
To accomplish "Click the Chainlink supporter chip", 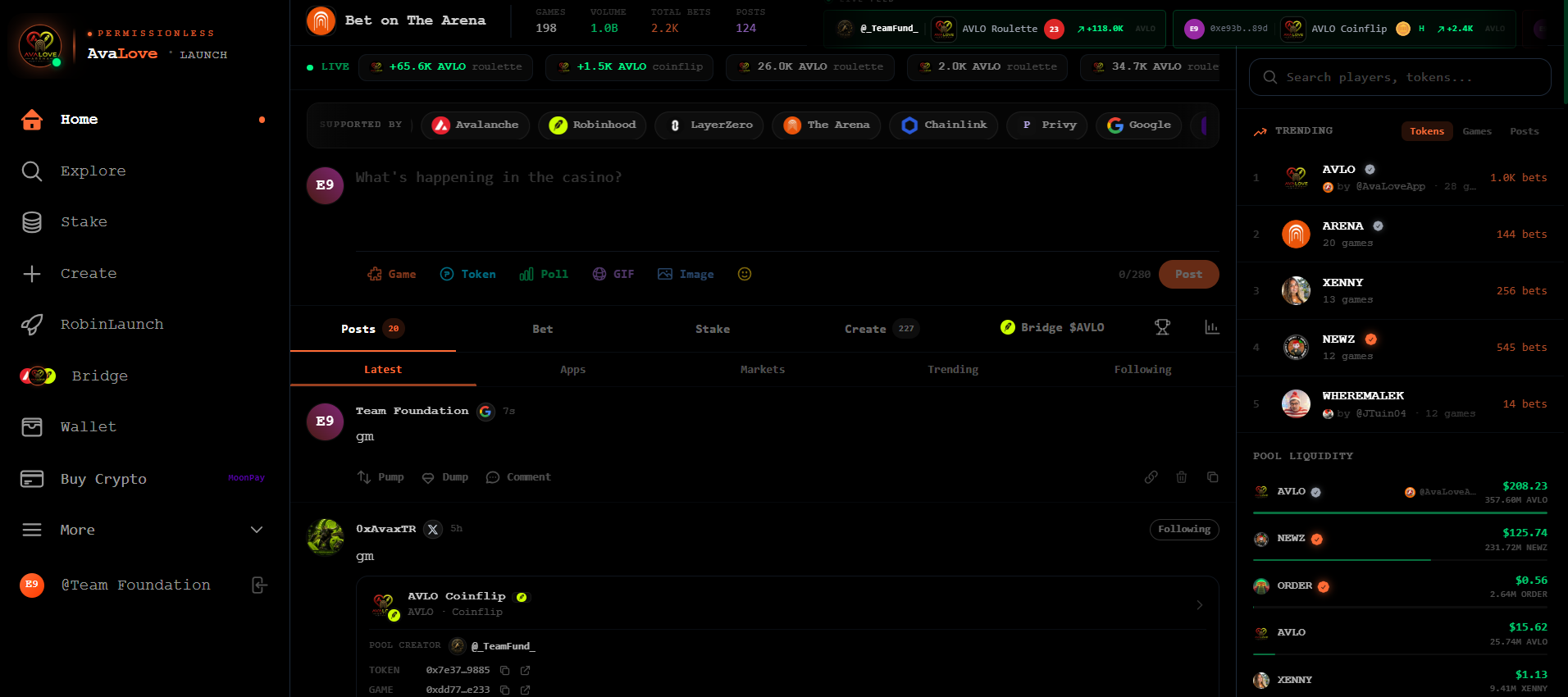I will pos(943,125).
